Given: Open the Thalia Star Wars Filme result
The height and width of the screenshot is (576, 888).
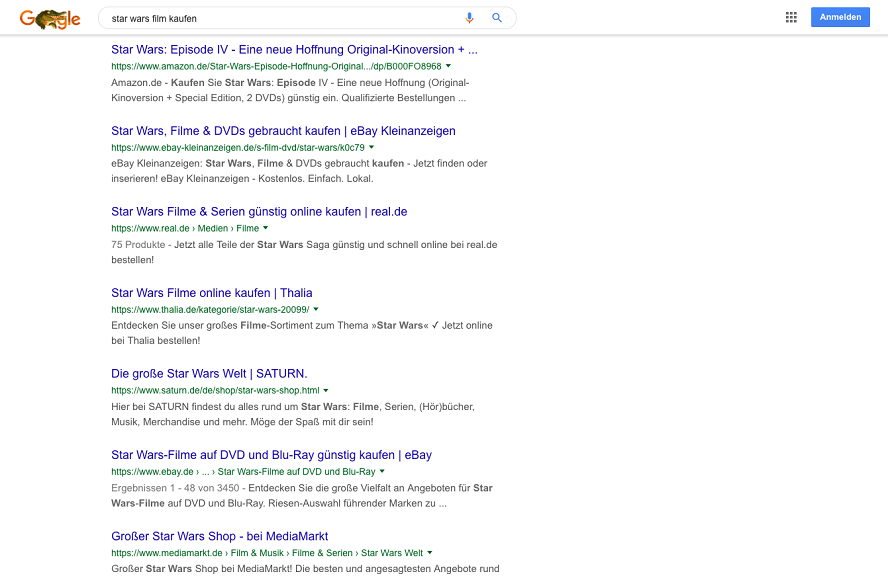Looking at the screenshot, I should [211, 293].
